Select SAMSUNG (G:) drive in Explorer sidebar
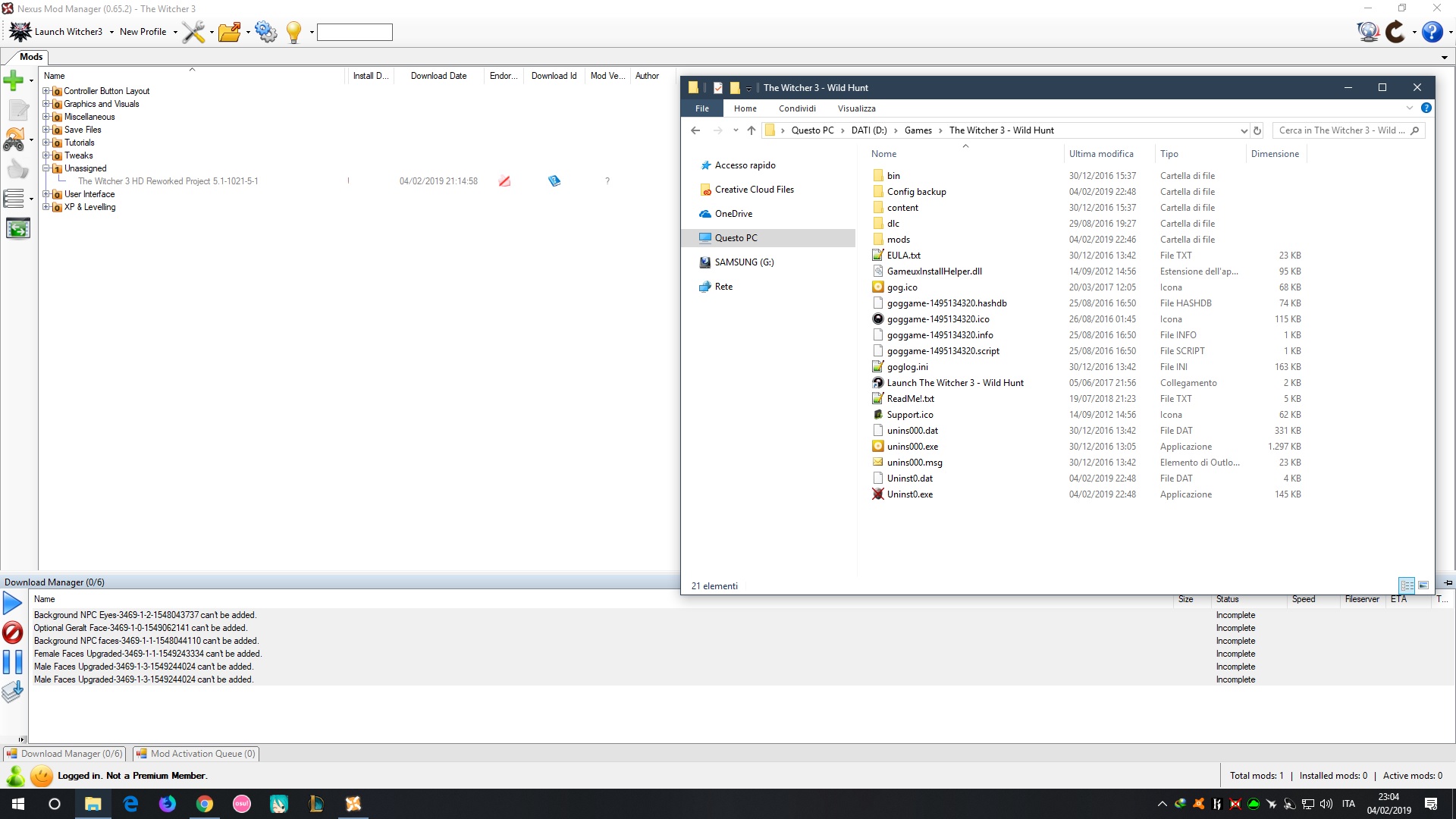The width and height of the screenshot is (1456, 819). pos(744,262)
